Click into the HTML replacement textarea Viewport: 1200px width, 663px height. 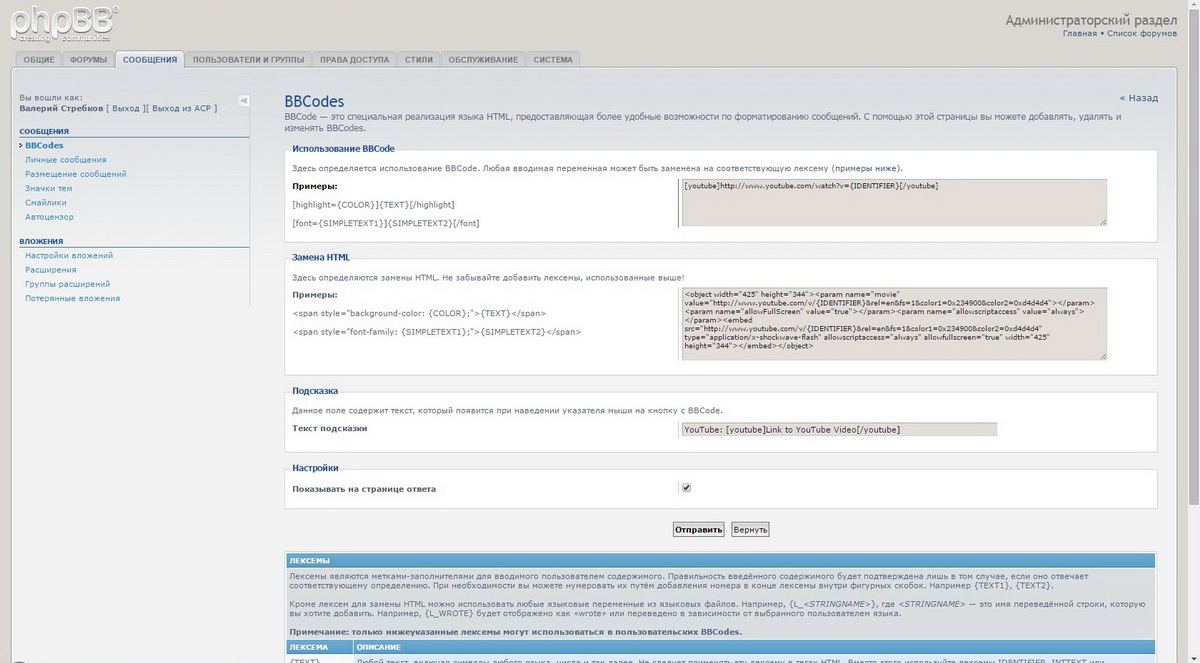tap(894, 324)
